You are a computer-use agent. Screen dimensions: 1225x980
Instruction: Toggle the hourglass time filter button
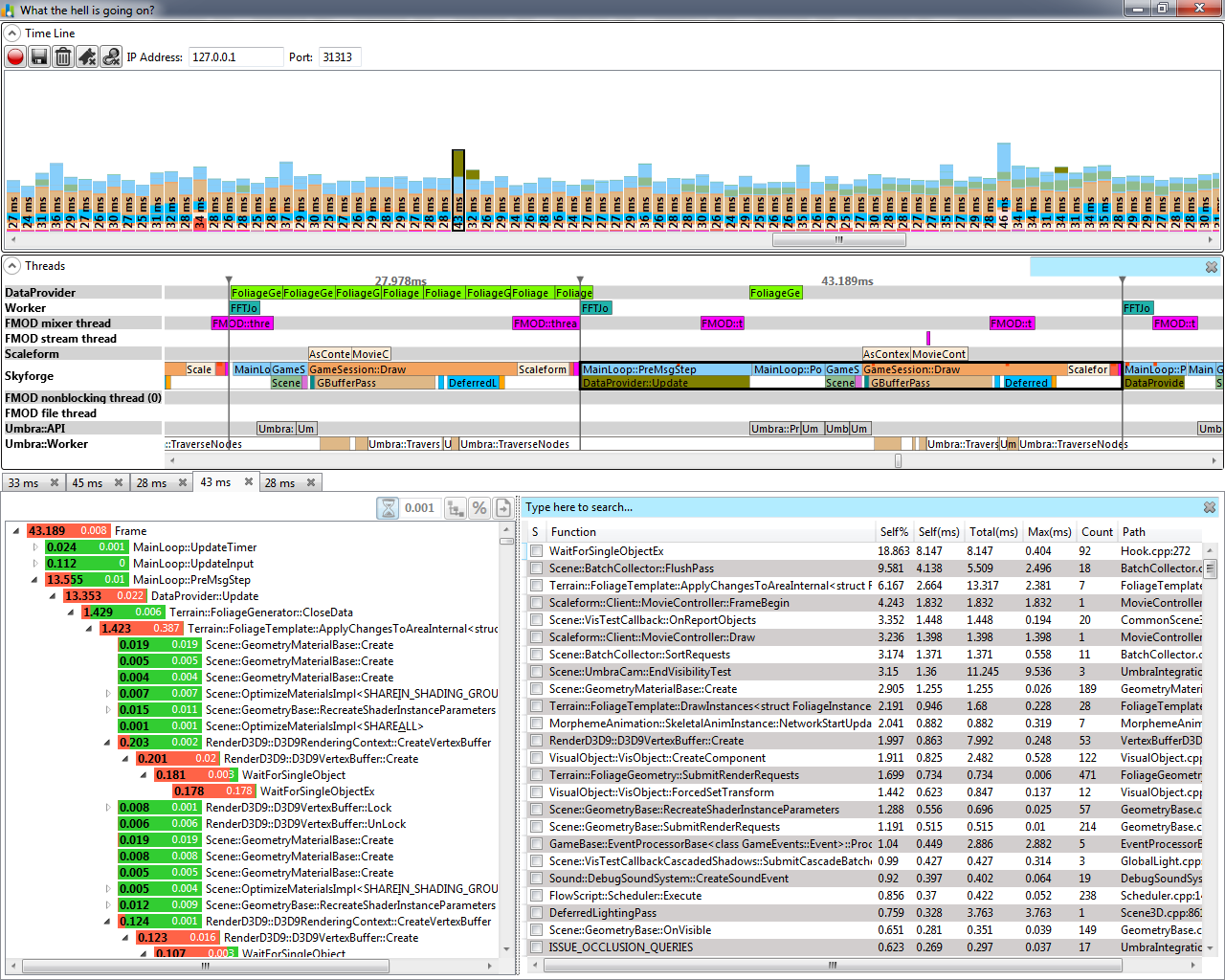click(389, 508)
